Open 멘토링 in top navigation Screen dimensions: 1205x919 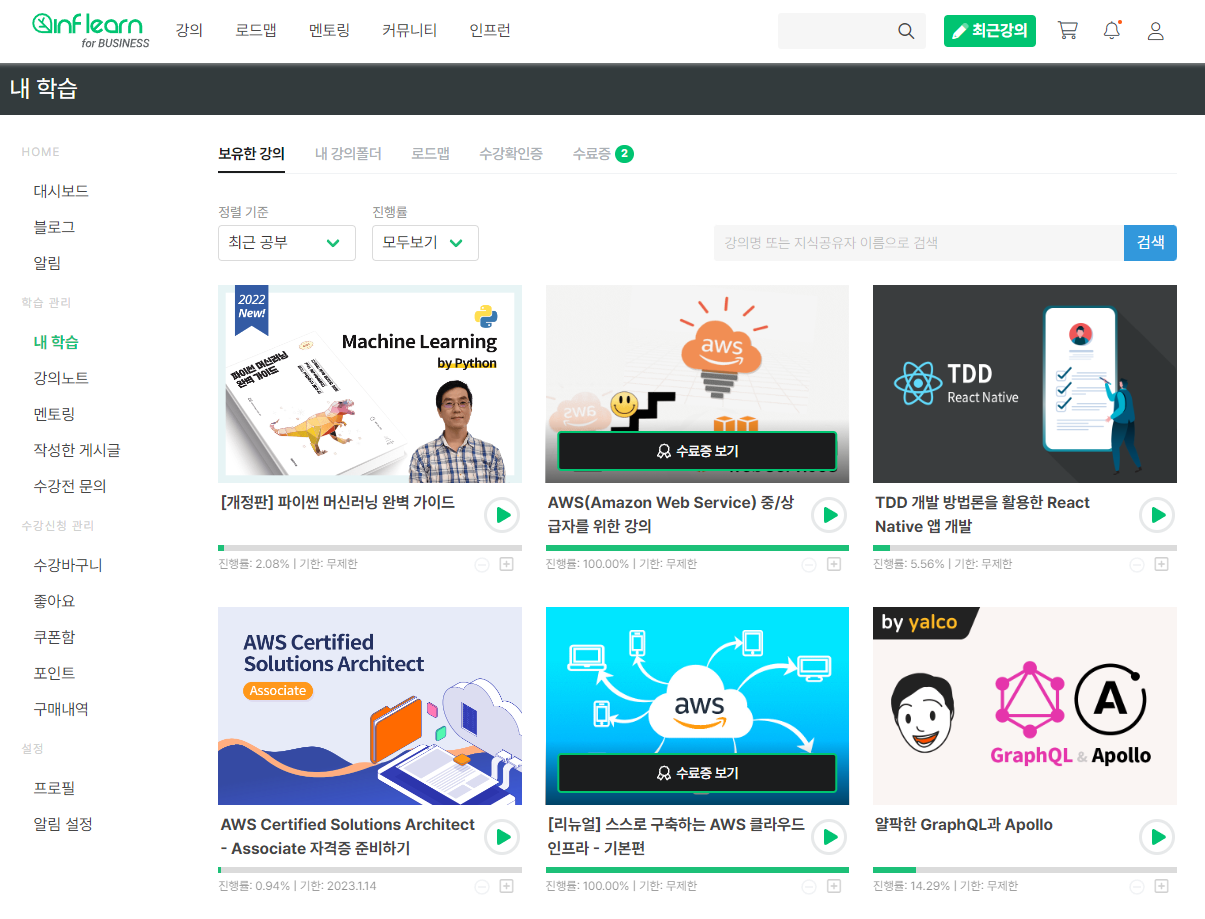329,31
